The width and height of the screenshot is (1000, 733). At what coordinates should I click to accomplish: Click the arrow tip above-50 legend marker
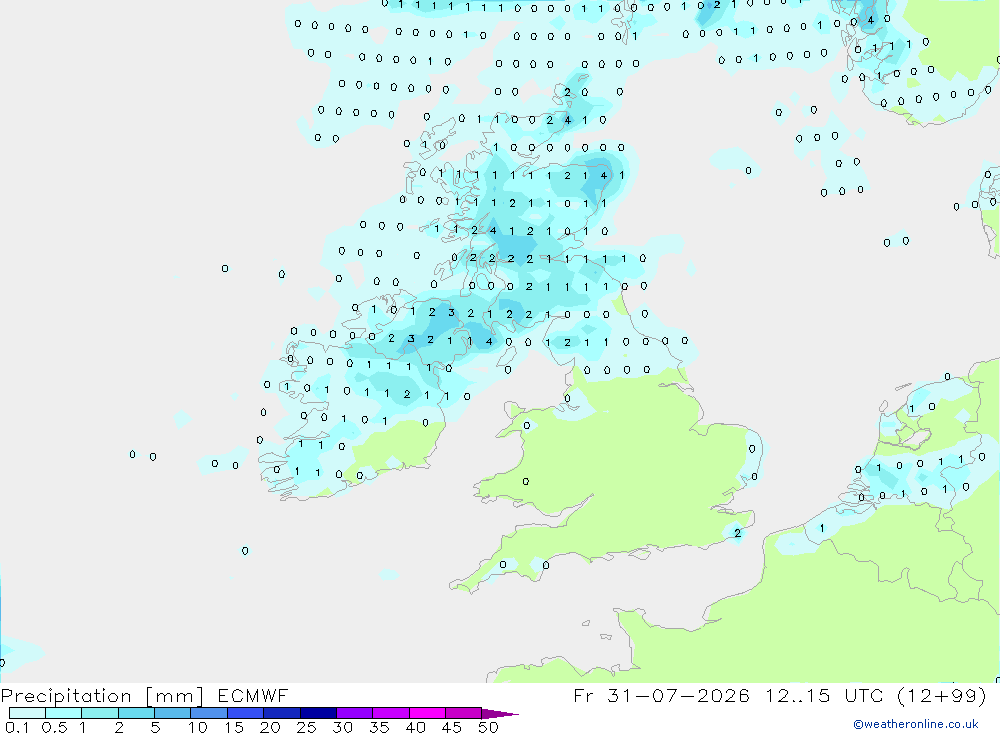coord(500,713)
